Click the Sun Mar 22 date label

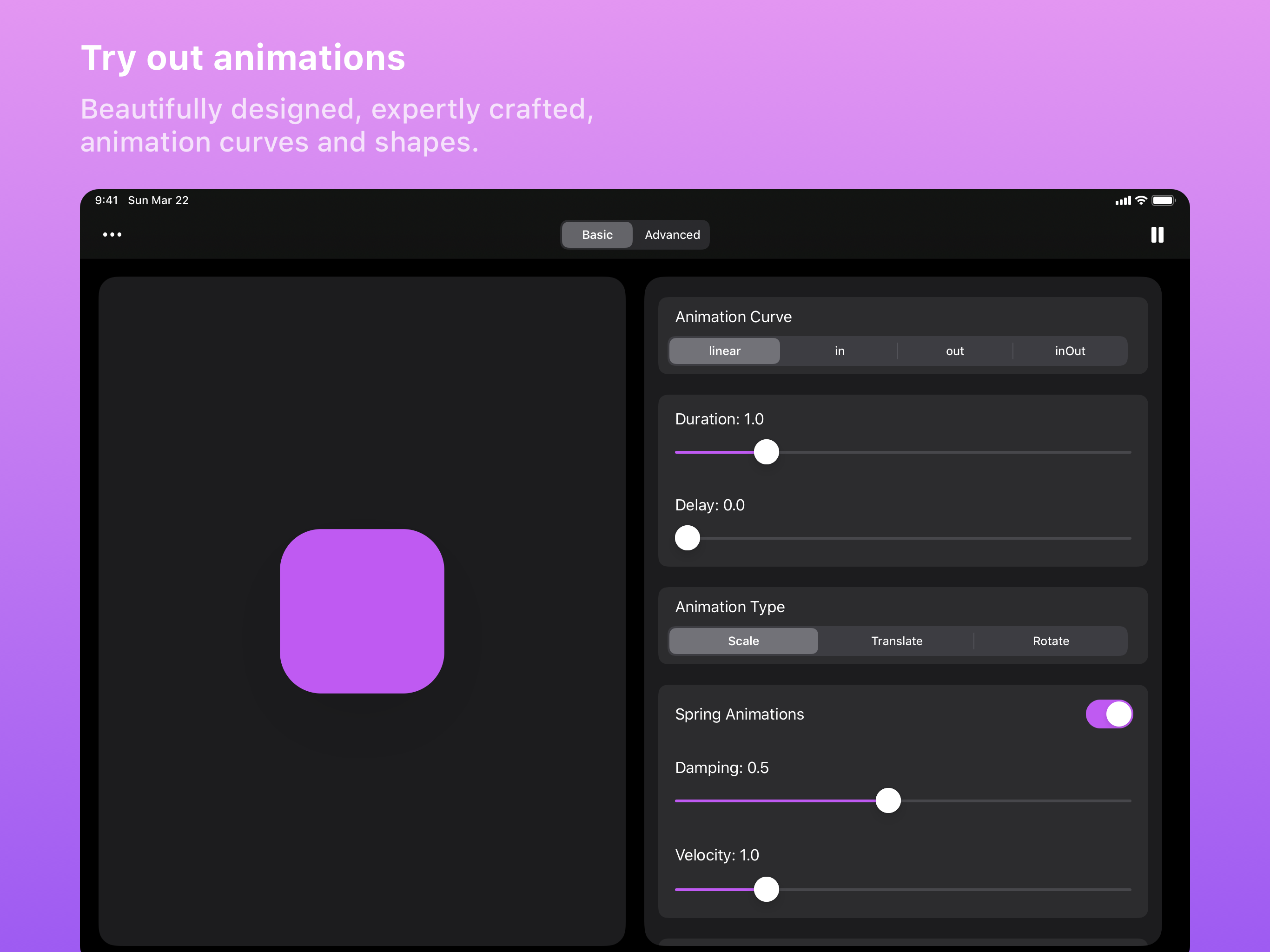pos(158,200)
